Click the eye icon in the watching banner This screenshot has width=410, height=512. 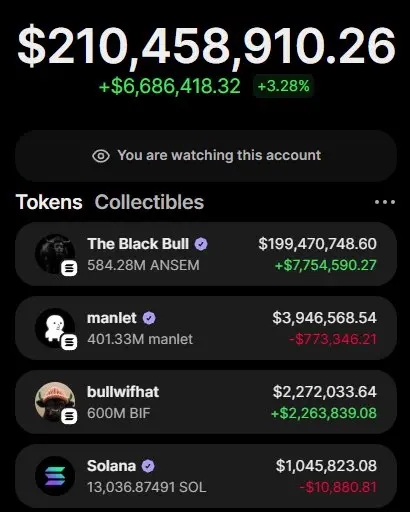101,156
